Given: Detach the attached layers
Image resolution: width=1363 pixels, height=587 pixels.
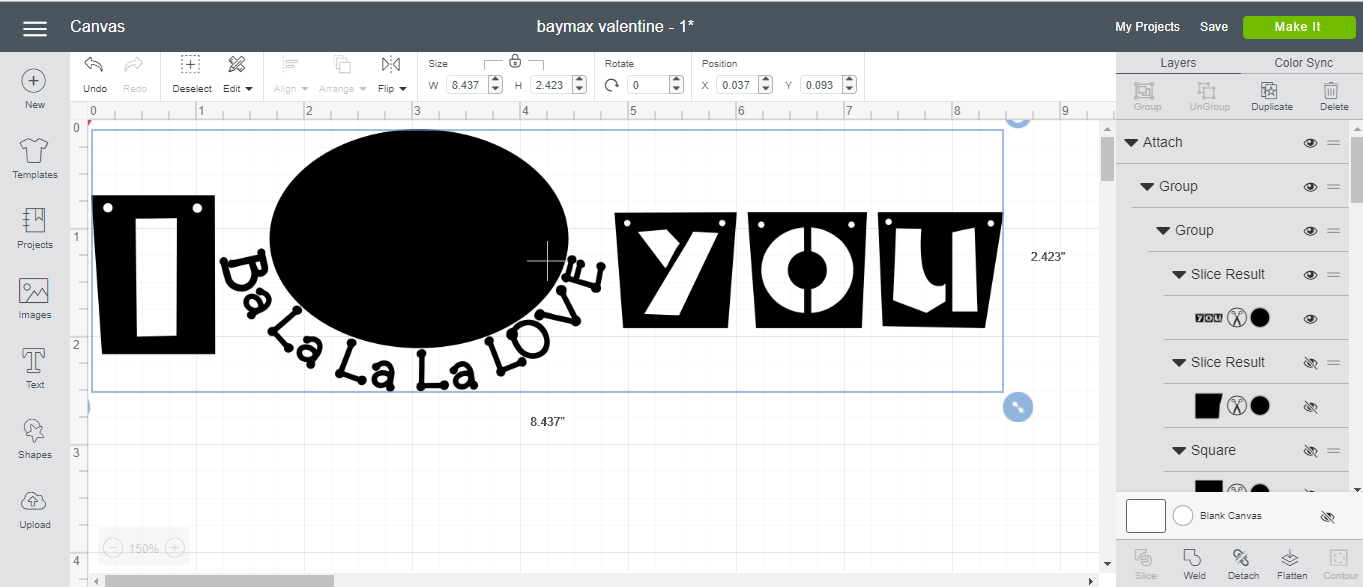Looking at the screenshot, I should coord(1243,564).
